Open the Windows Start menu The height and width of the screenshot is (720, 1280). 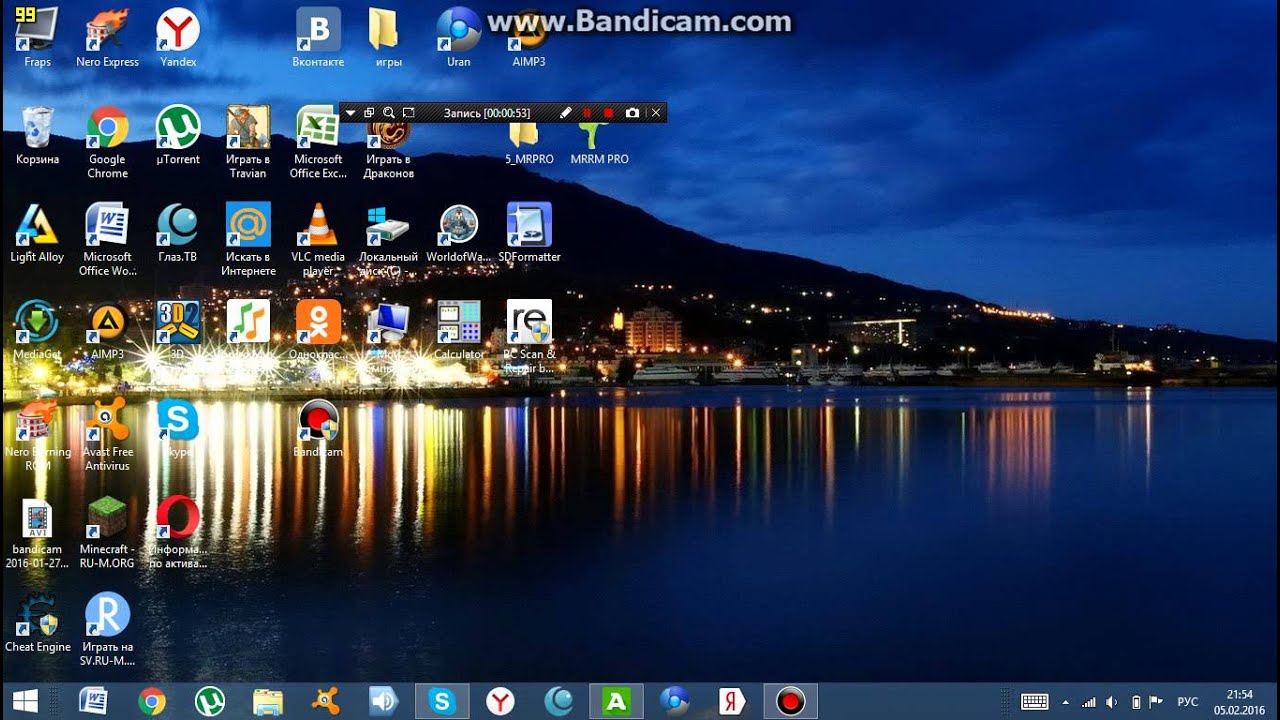coord(25,701)
